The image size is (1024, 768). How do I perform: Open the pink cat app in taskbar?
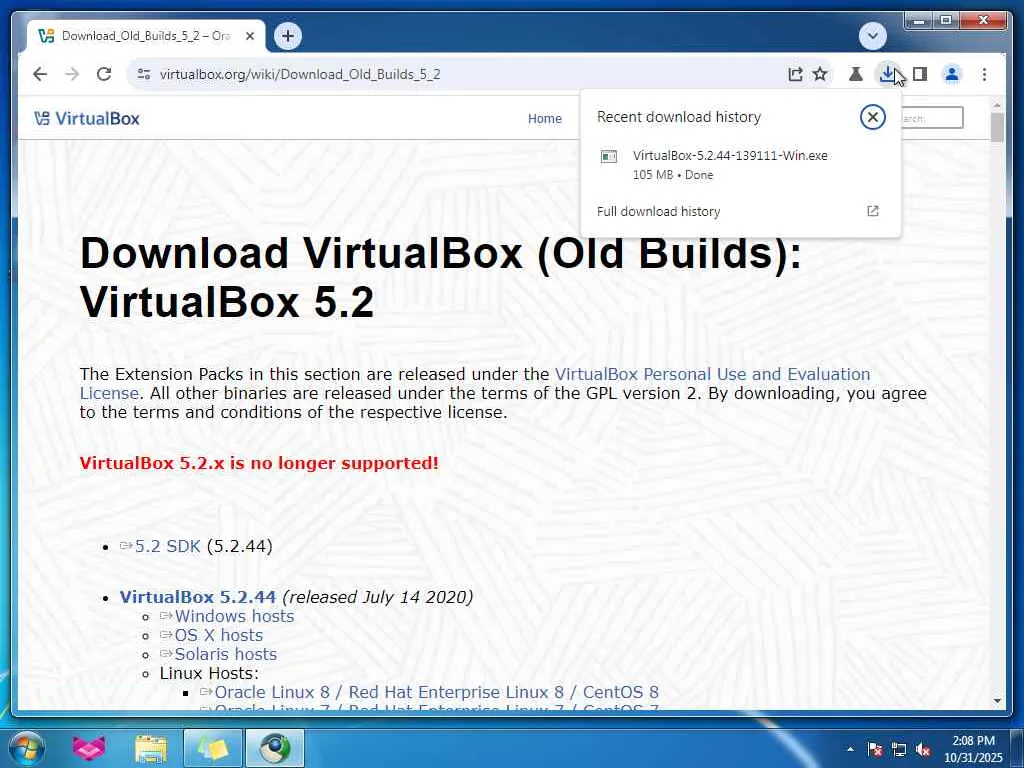click(x=89, y=748)
